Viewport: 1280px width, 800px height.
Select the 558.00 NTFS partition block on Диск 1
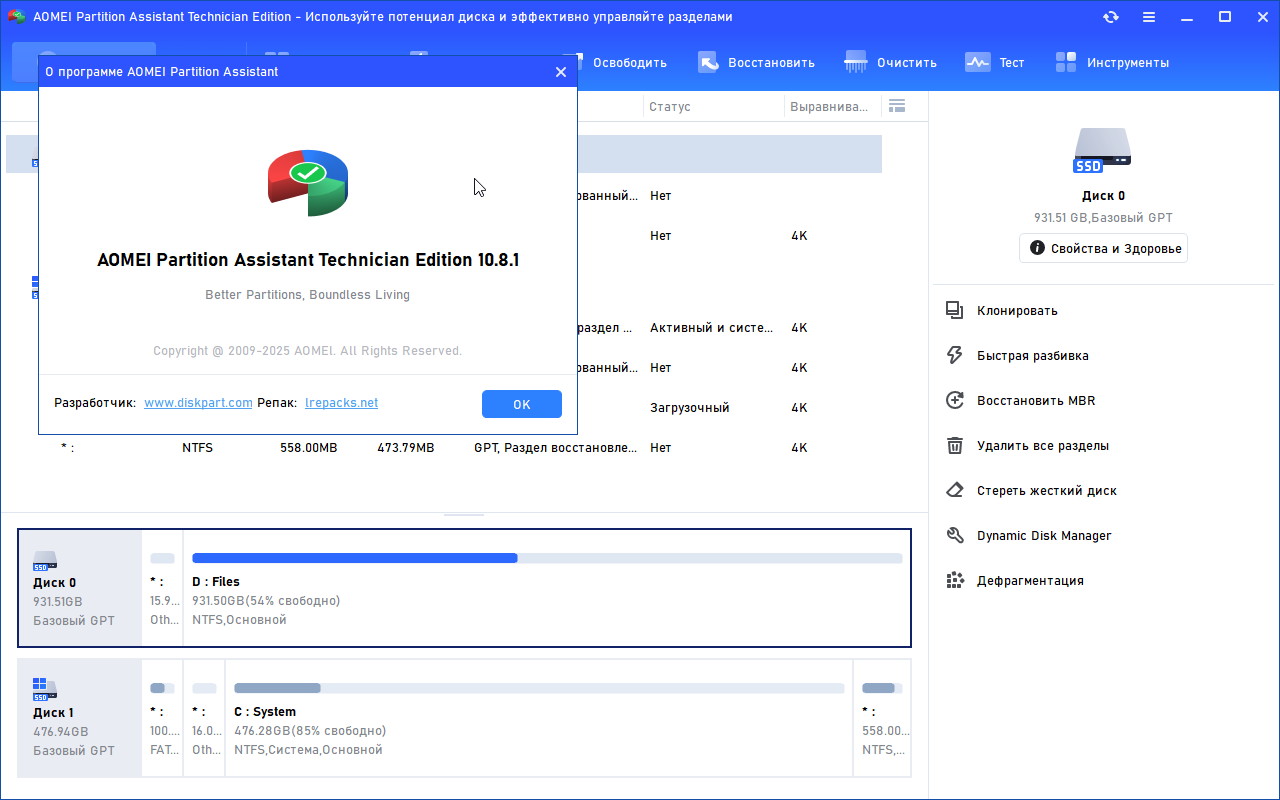[x=882, y=718]
